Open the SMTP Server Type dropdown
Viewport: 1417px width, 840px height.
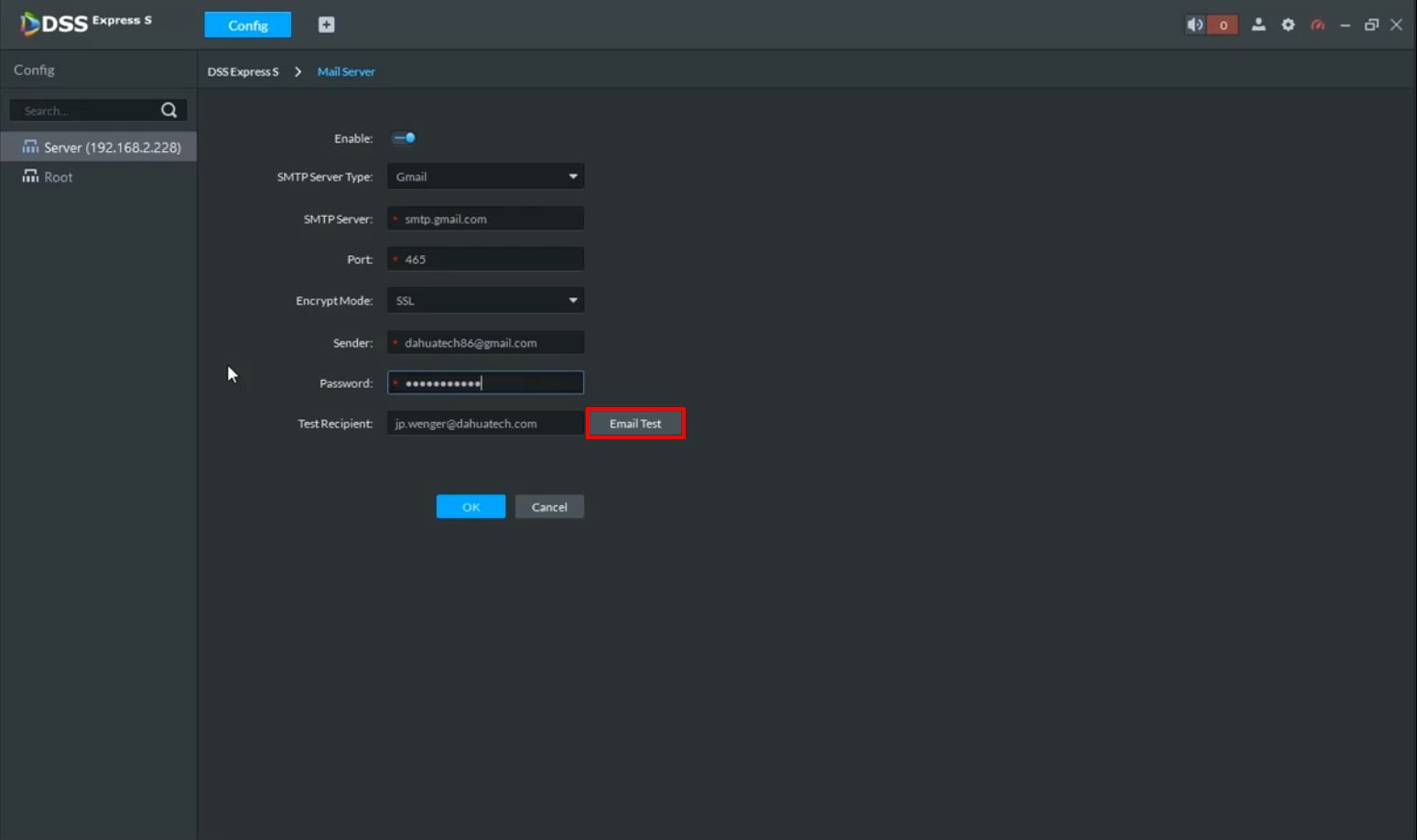(x=485, y=177)
